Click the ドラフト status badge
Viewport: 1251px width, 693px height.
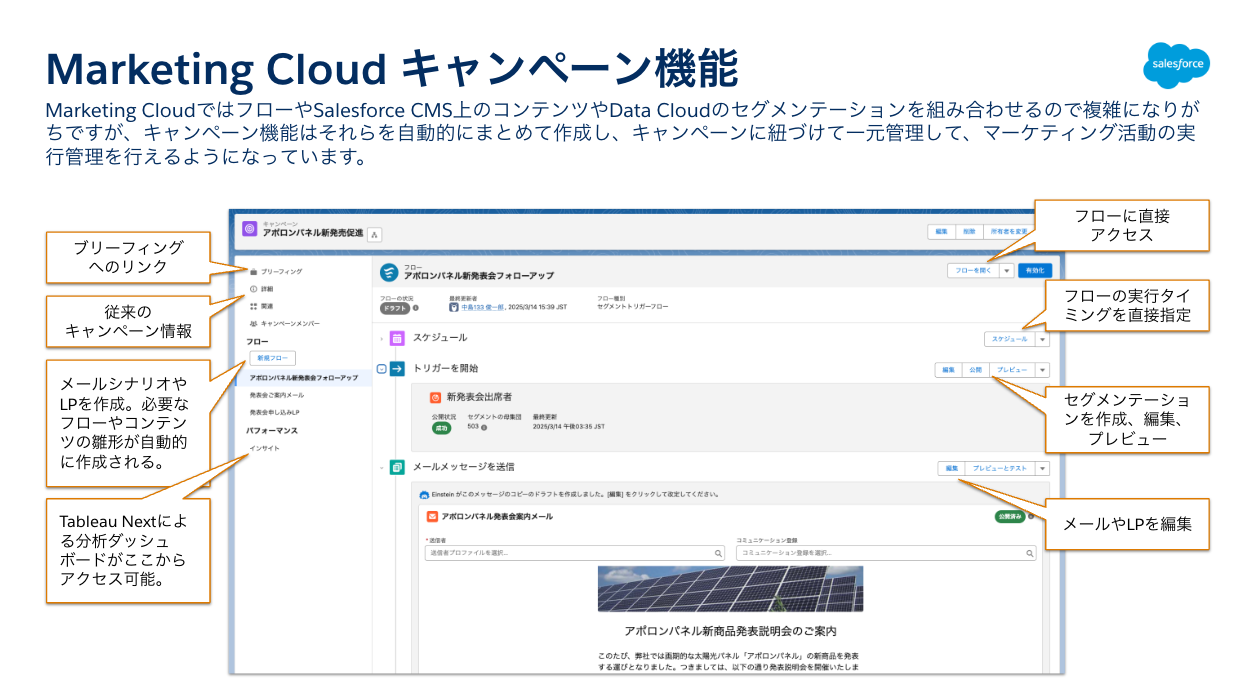[x=395, y=308]
